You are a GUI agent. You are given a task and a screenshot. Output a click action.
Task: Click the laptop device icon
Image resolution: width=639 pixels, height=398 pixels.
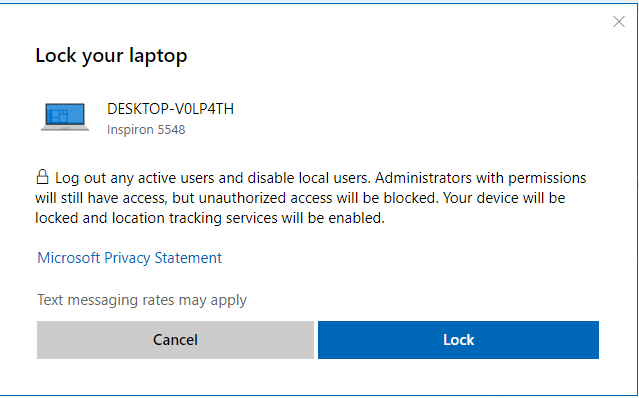(65, 117)
